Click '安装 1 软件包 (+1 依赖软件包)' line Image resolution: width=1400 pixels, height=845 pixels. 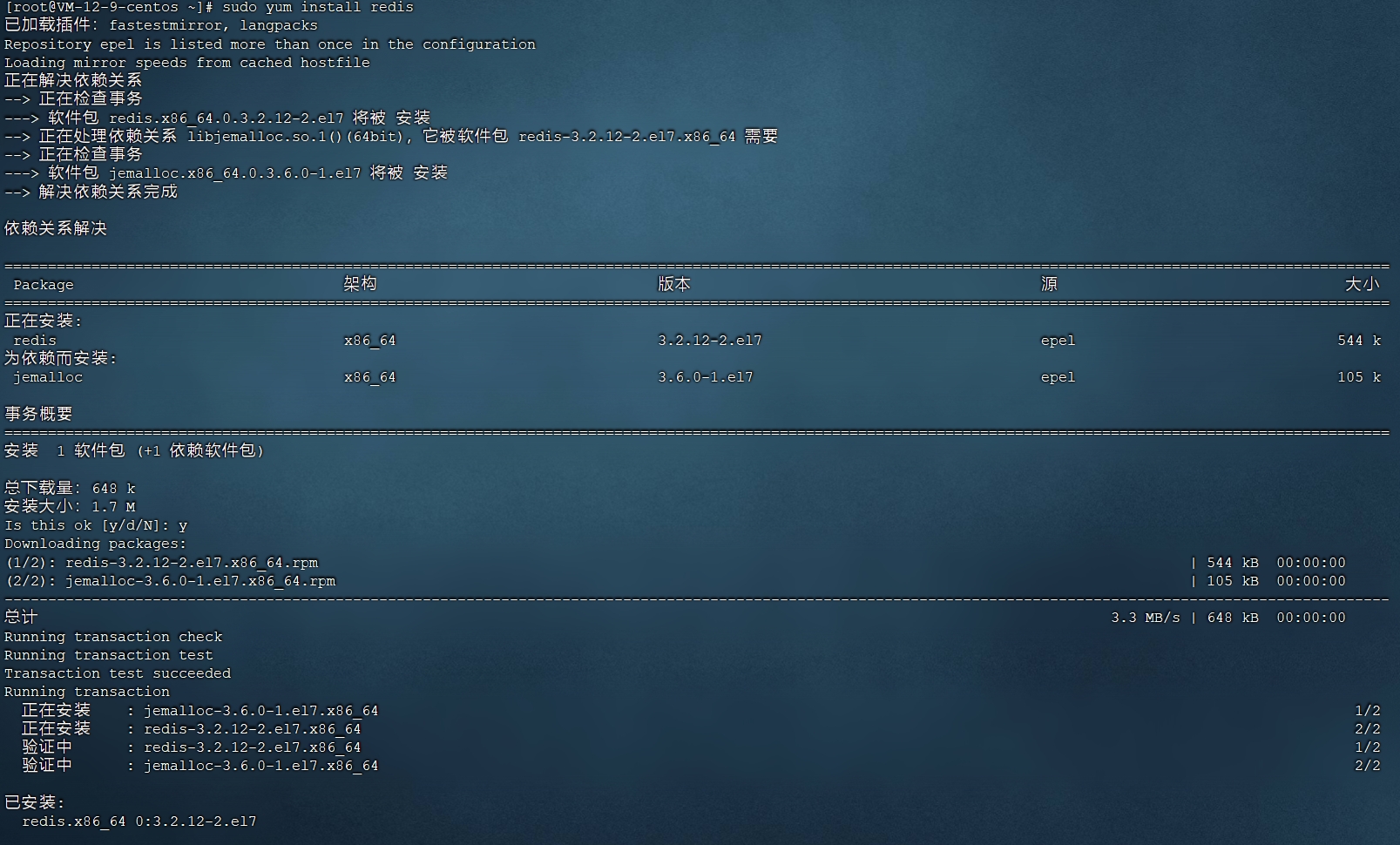coord(135,450)
